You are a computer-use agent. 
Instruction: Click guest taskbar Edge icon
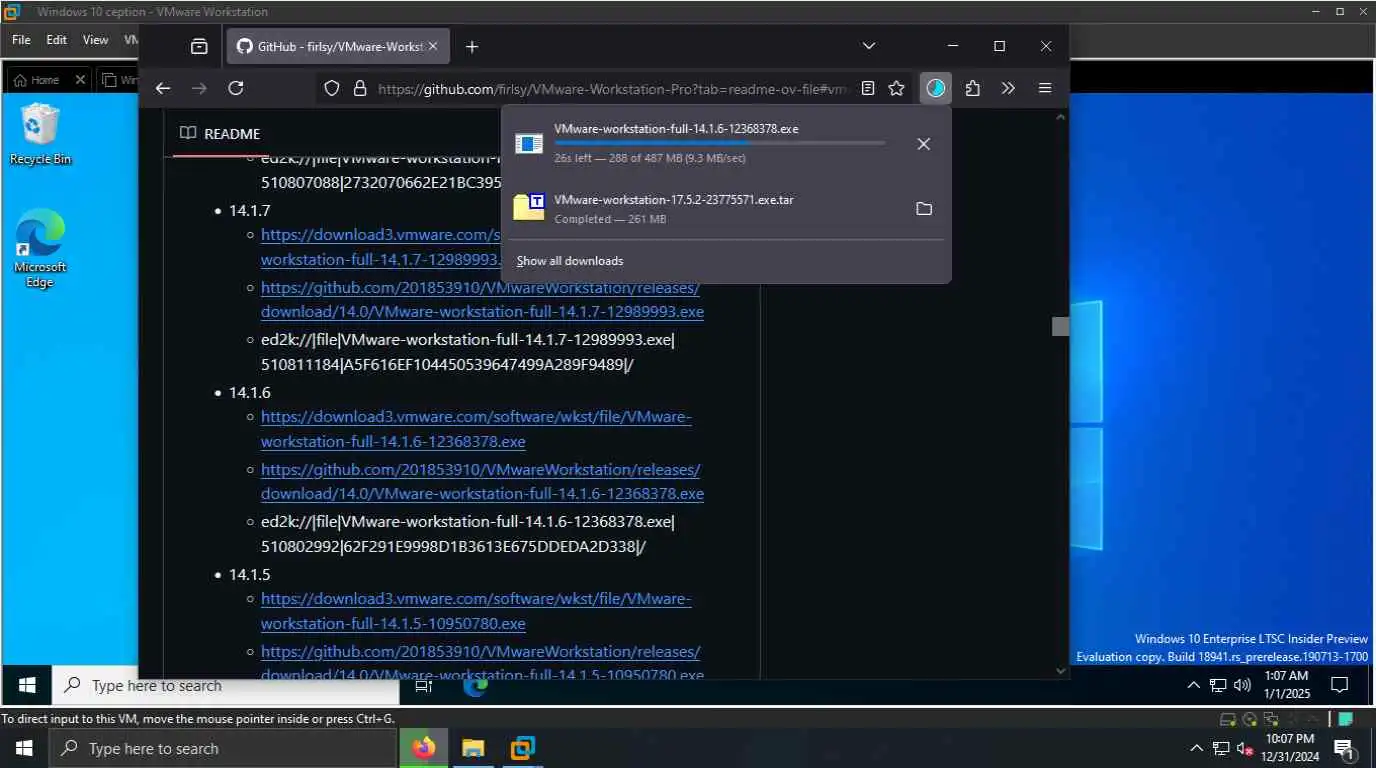[x=475, y=685]
